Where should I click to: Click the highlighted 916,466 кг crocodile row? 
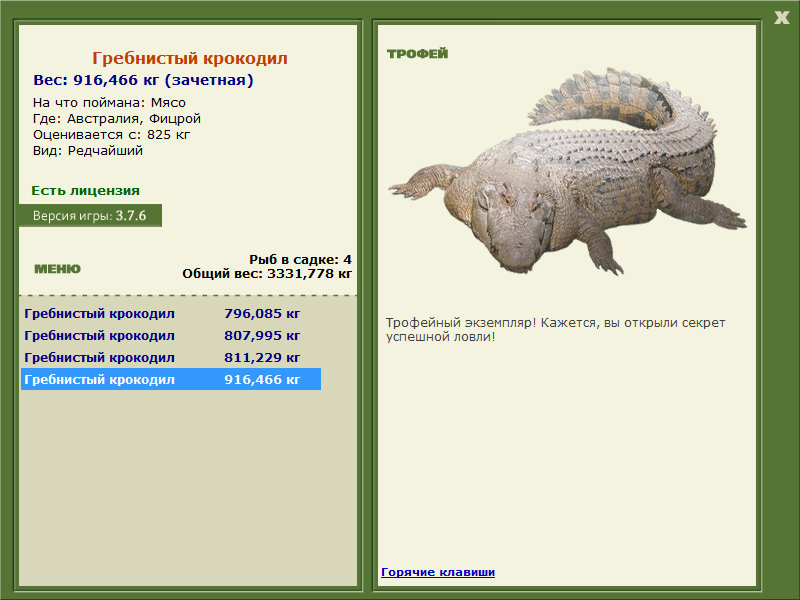pos(171,379)
